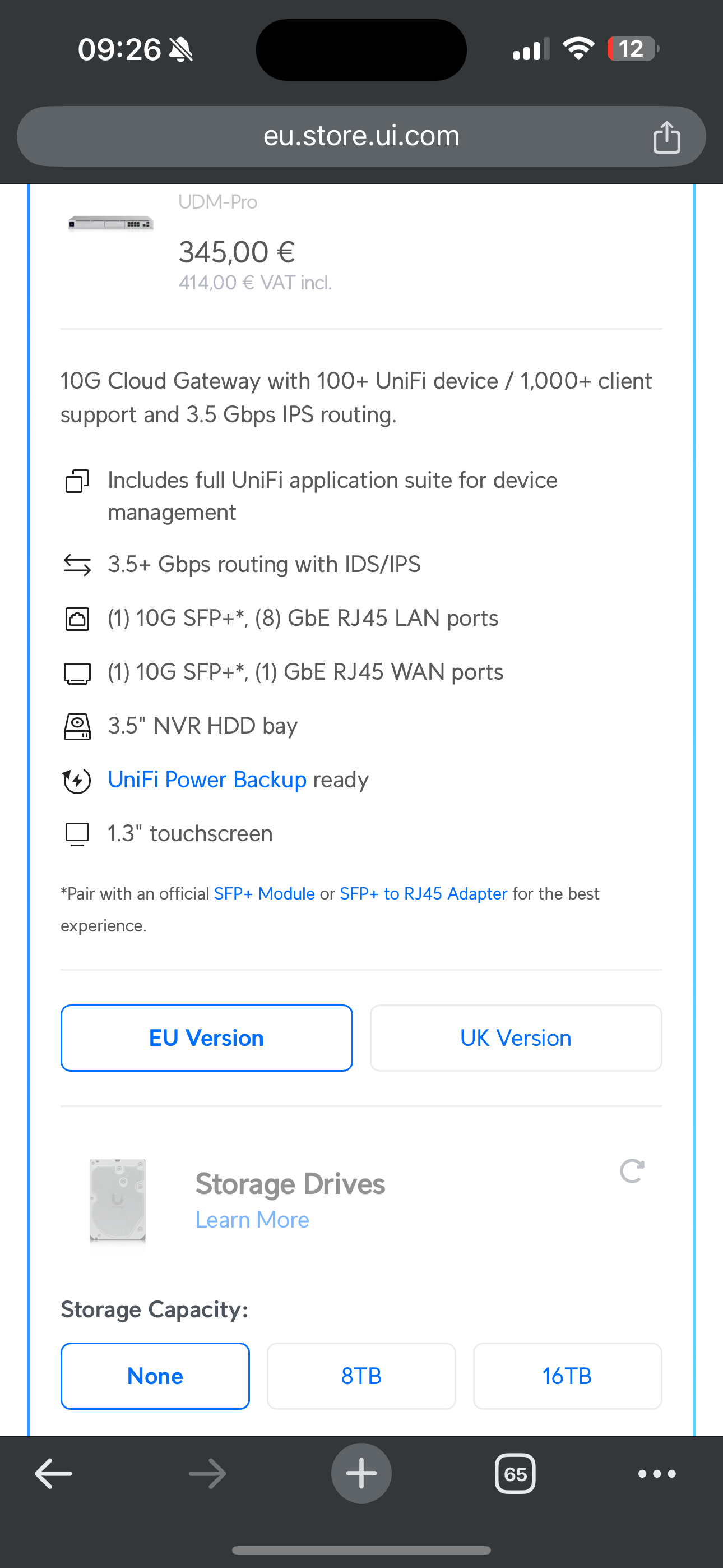
Task: Go back using the back arrow
Action: coord(54,1474)
